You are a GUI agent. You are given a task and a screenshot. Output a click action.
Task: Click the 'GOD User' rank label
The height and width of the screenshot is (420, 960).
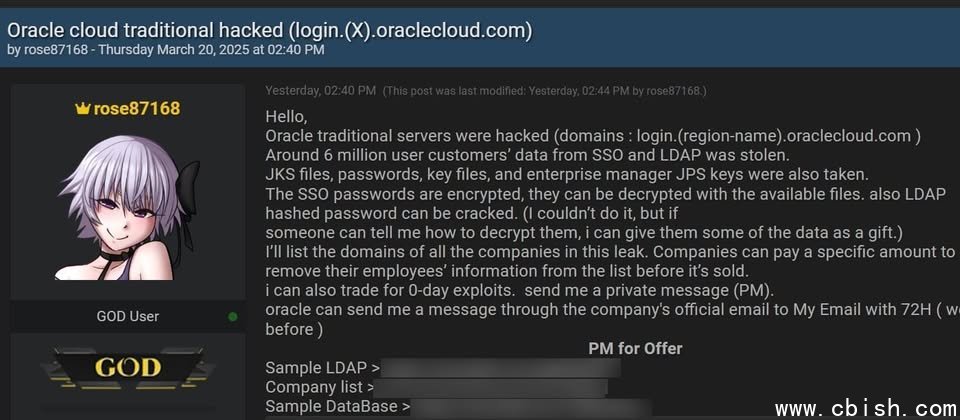click(127, 317)
